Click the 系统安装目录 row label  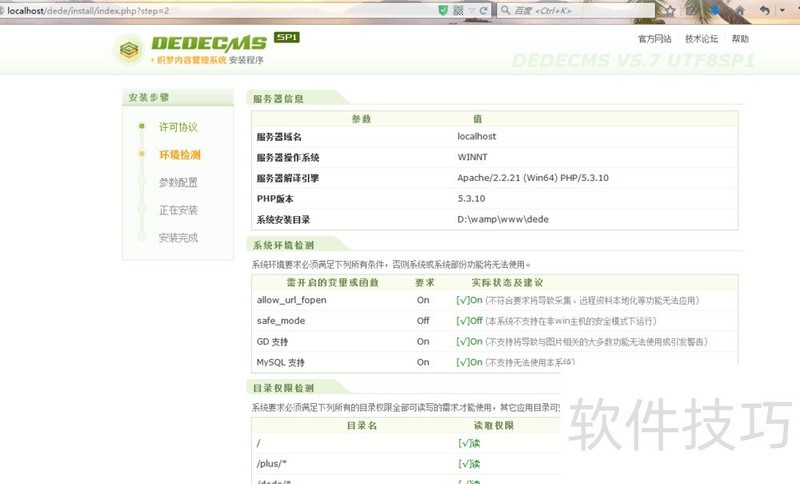click(x=283, y=220)
